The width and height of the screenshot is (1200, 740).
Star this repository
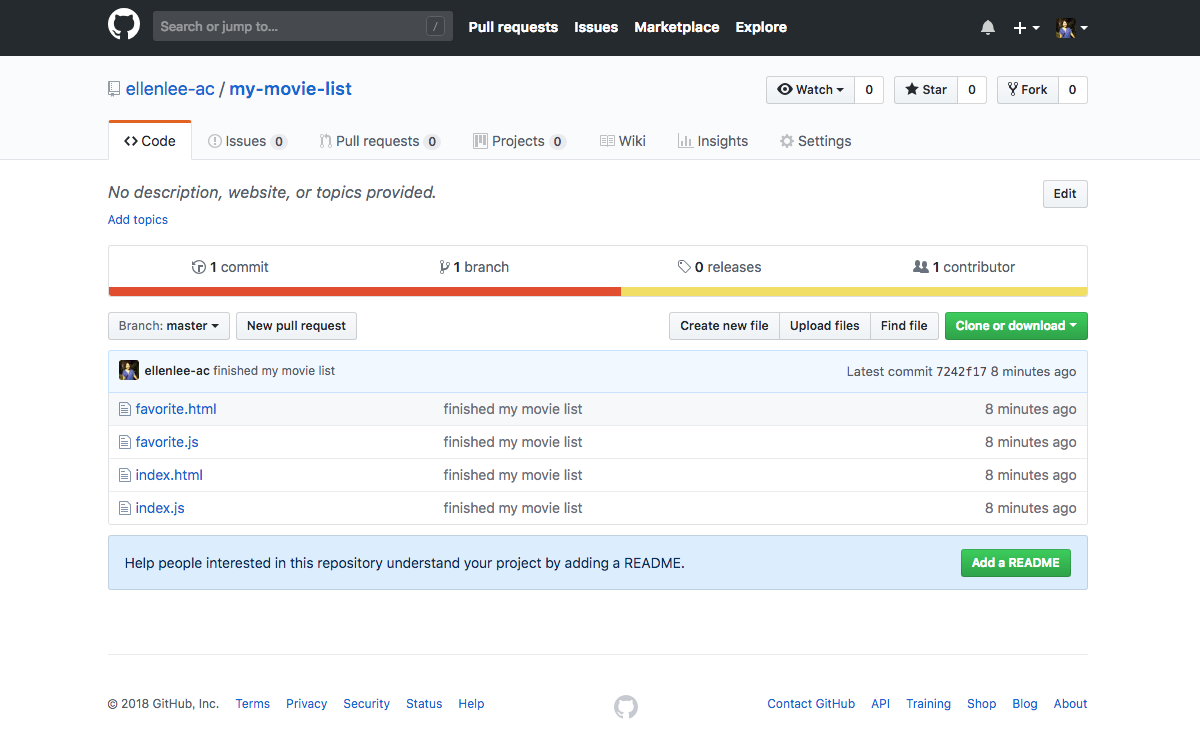[926, 90]
